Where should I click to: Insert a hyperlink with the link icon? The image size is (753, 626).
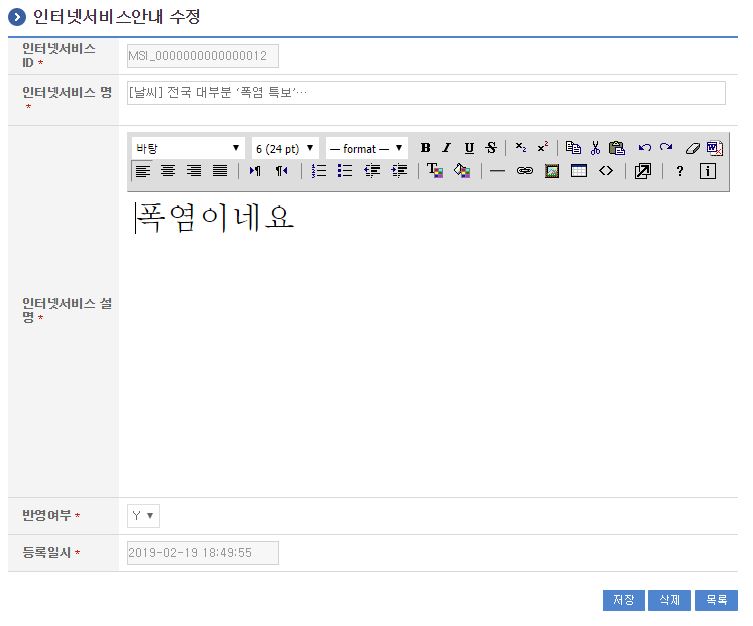(x=524, y=171)
